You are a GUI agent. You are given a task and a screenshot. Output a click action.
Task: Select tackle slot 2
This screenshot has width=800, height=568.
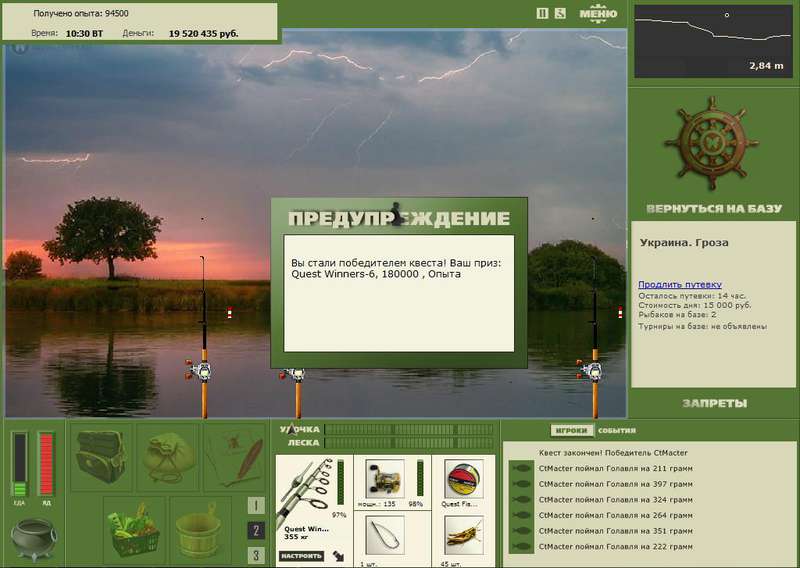[256, 530]
